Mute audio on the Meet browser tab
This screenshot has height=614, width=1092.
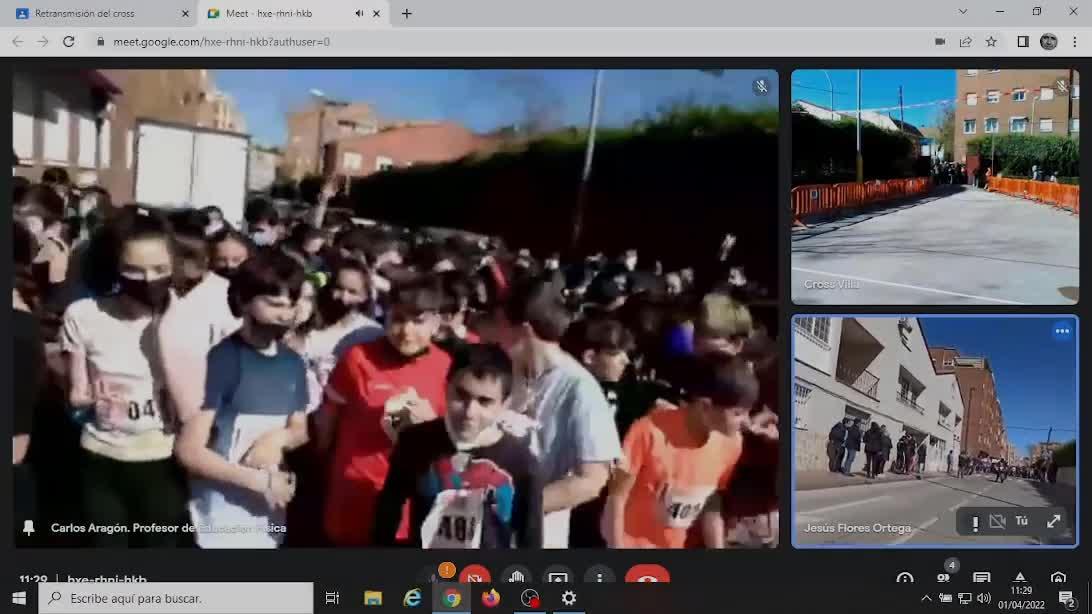pyautogui.click(x=359, y=13)
